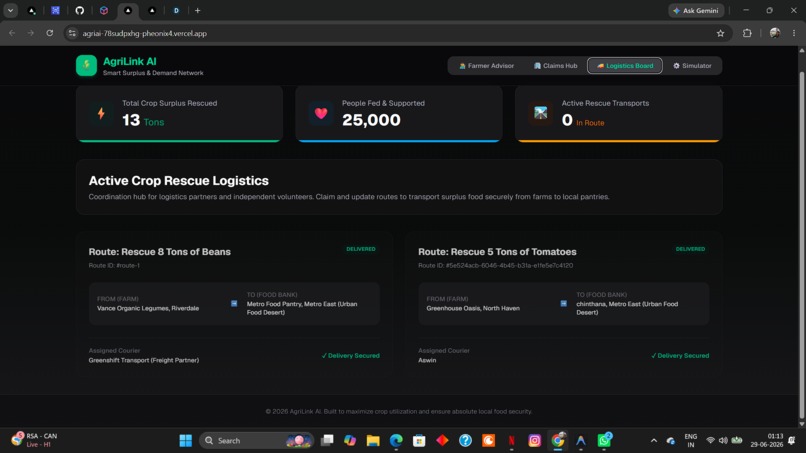Open the Get Help question mark app
The width and height of the screenshot is (806, 453).
465,441
